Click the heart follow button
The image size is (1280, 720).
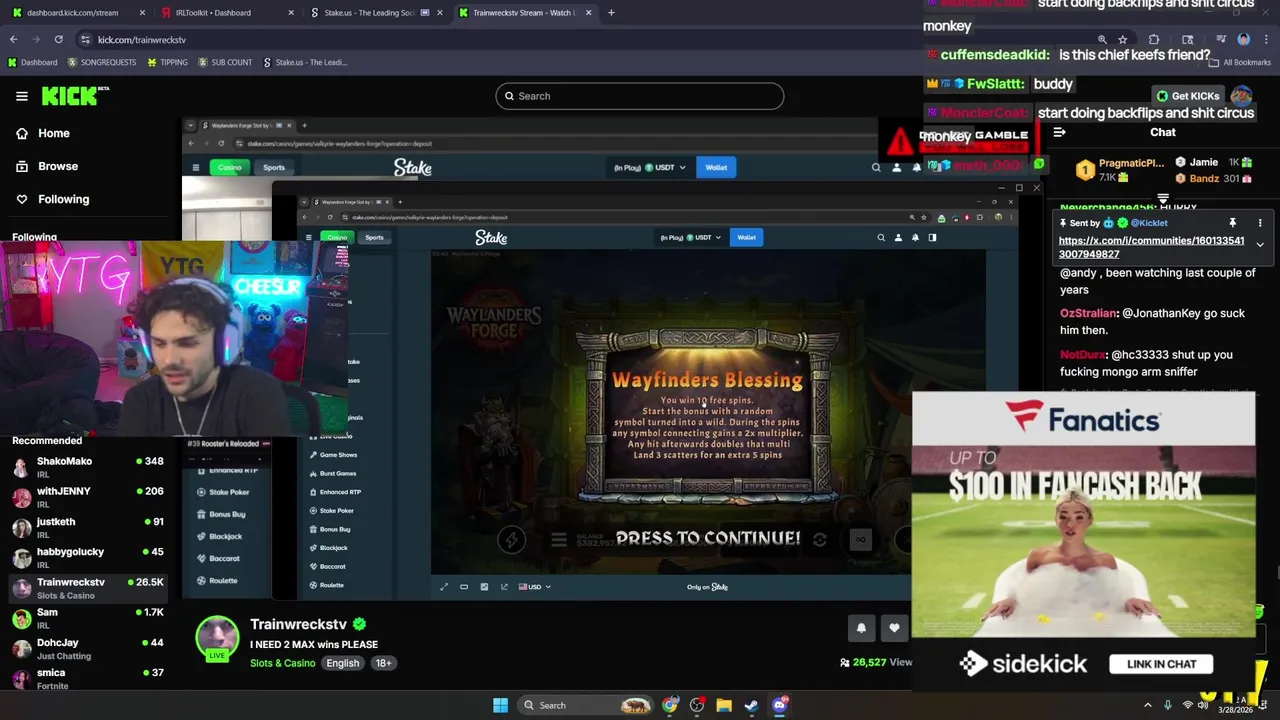[894, 628]
